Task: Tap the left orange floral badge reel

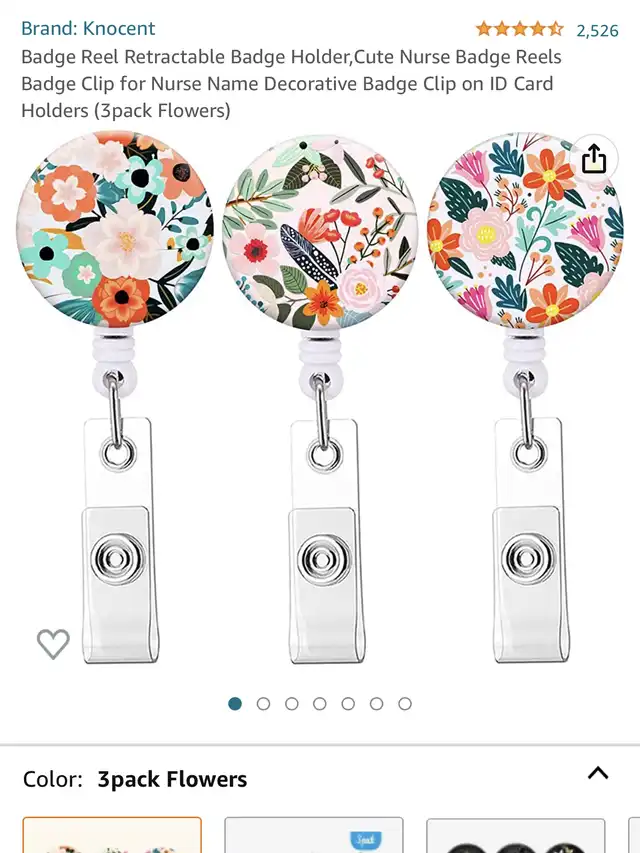Action: [115, 397]
